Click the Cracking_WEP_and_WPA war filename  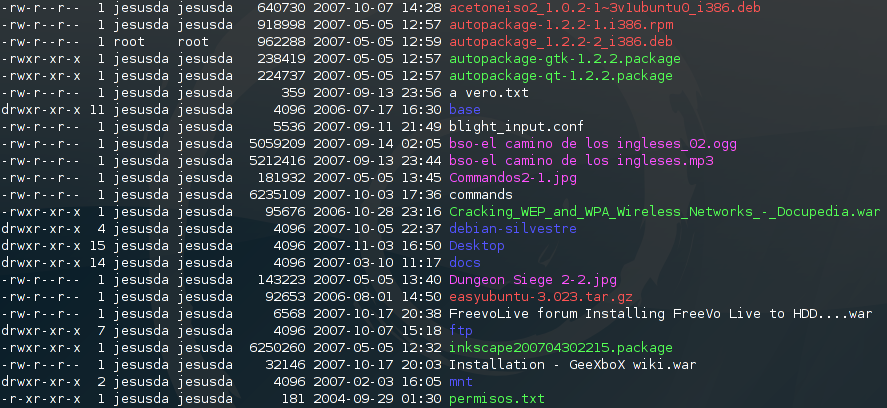pyautogui.click(x=664, y=211)
